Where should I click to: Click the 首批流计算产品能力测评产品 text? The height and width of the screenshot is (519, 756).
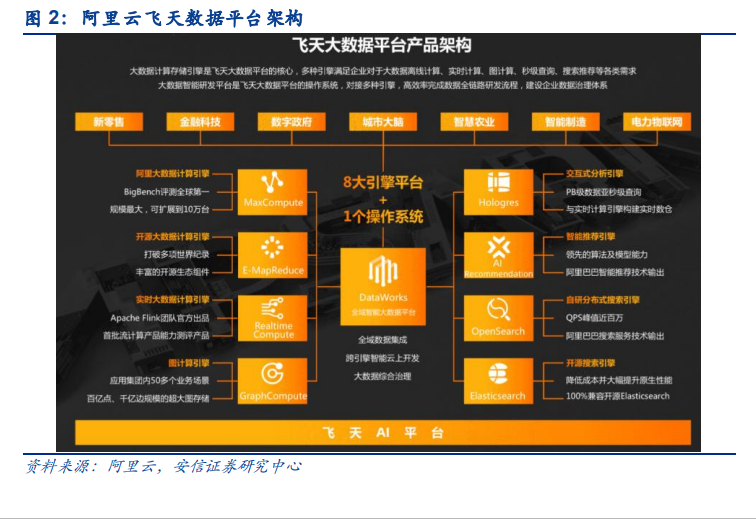(156, 335)
